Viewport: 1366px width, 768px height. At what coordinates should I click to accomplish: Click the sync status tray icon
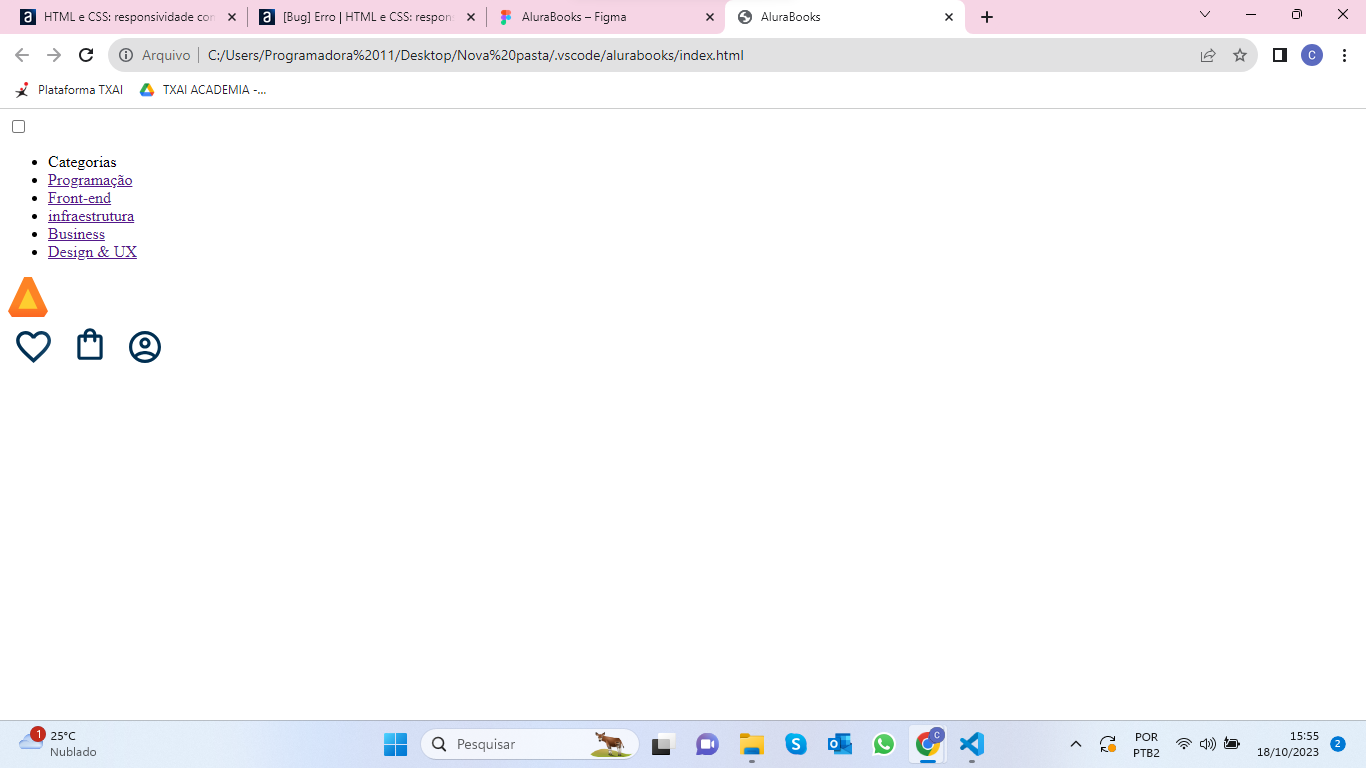tap(1108, 744)
